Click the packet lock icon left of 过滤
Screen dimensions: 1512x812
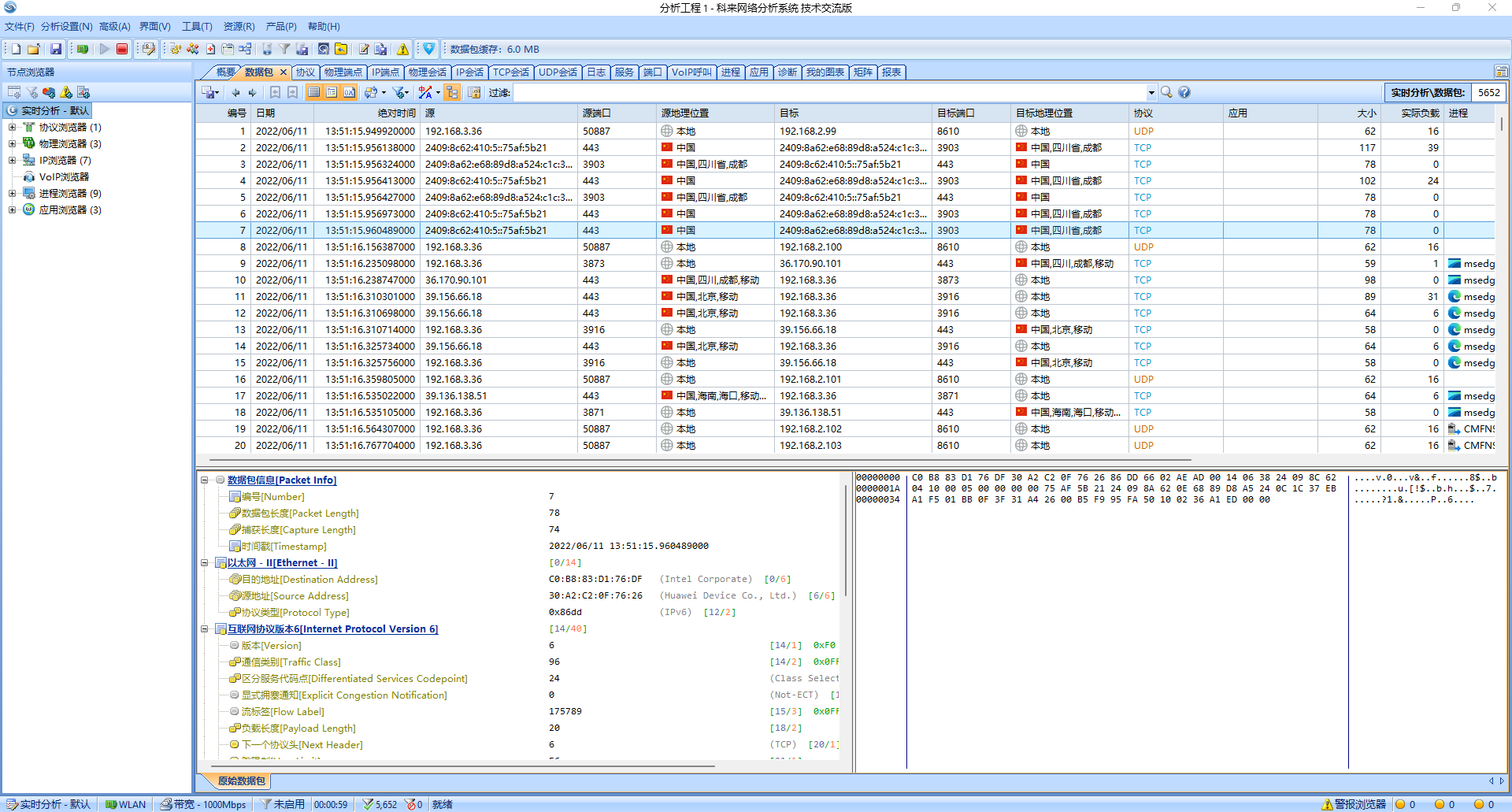point(474,92)
